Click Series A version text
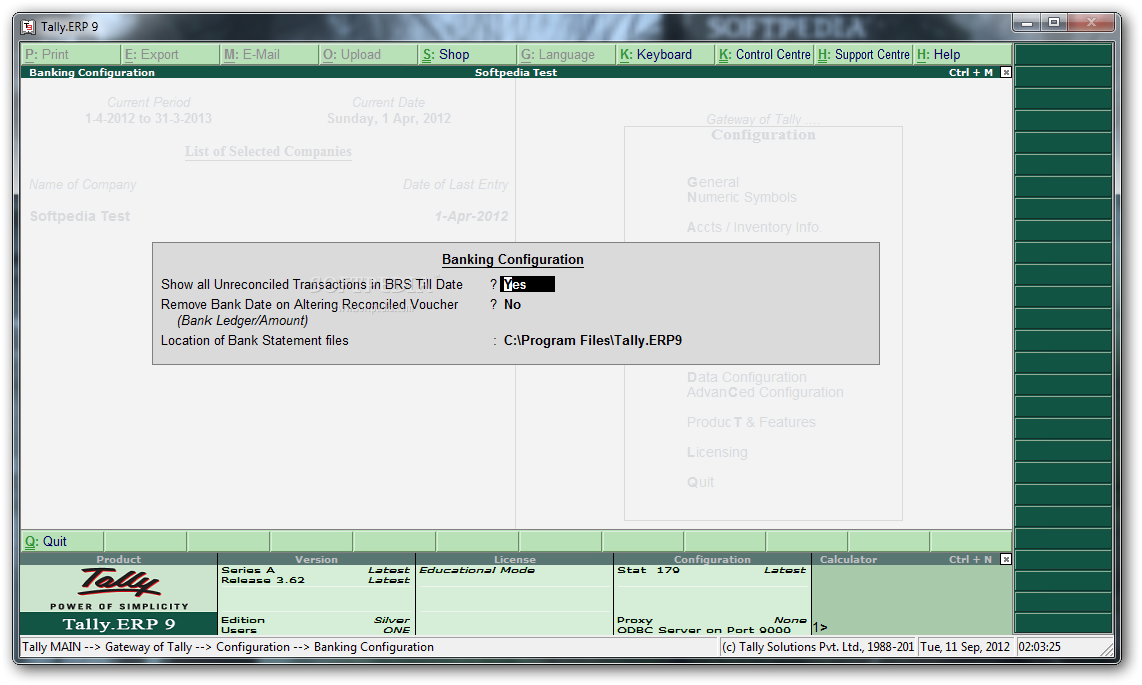The height and width of the screenshot is (685, 1142). [x=248, y=570]
